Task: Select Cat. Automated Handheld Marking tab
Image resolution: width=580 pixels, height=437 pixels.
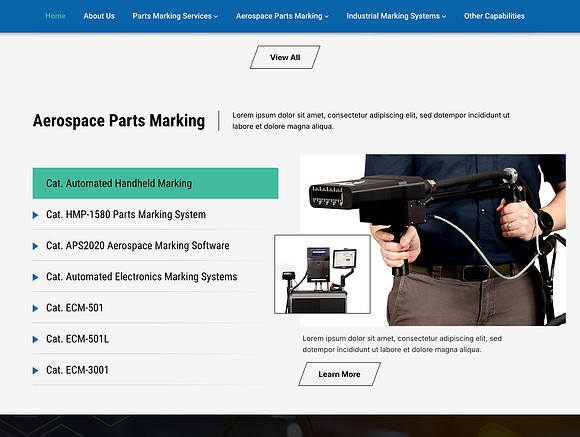Action: [155, 183]
